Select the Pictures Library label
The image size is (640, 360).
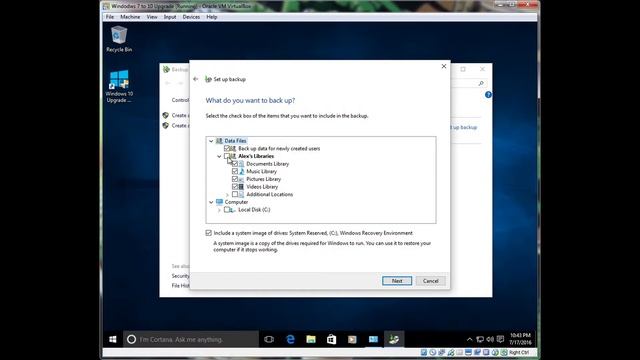click(x=264, y=179)
